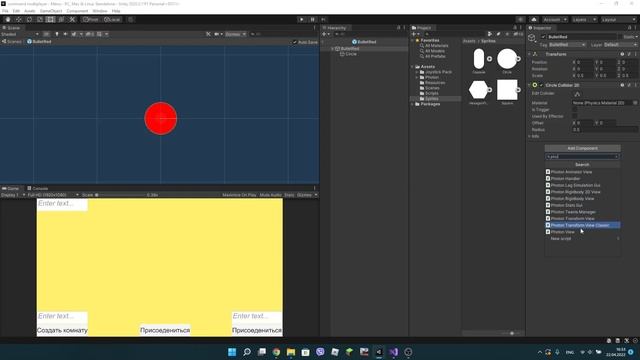This screenshot has height=360, width=640.
Task: Toggle the Pivot handle position button
Action: pos(91,20)
